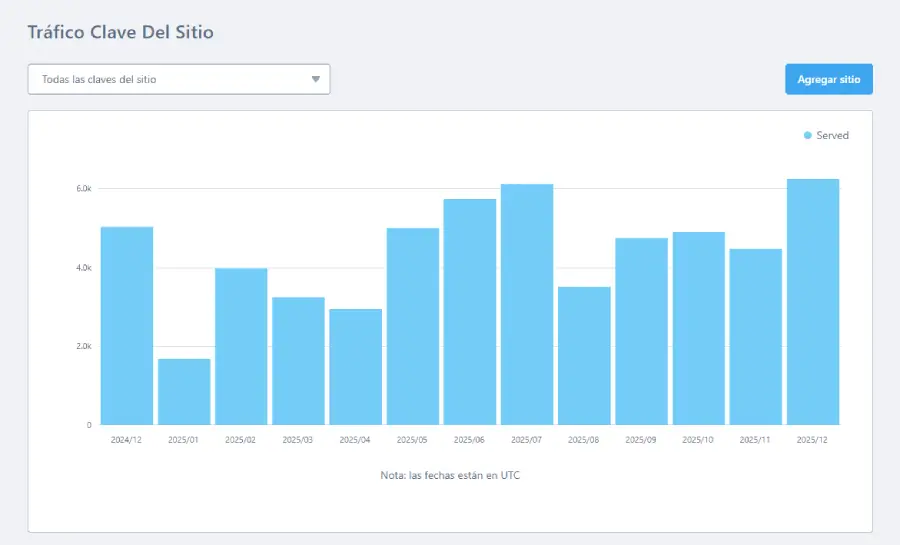Click the dropdown arrow for site keys
Screen dimensions: 900x545
tap(316, 79)
